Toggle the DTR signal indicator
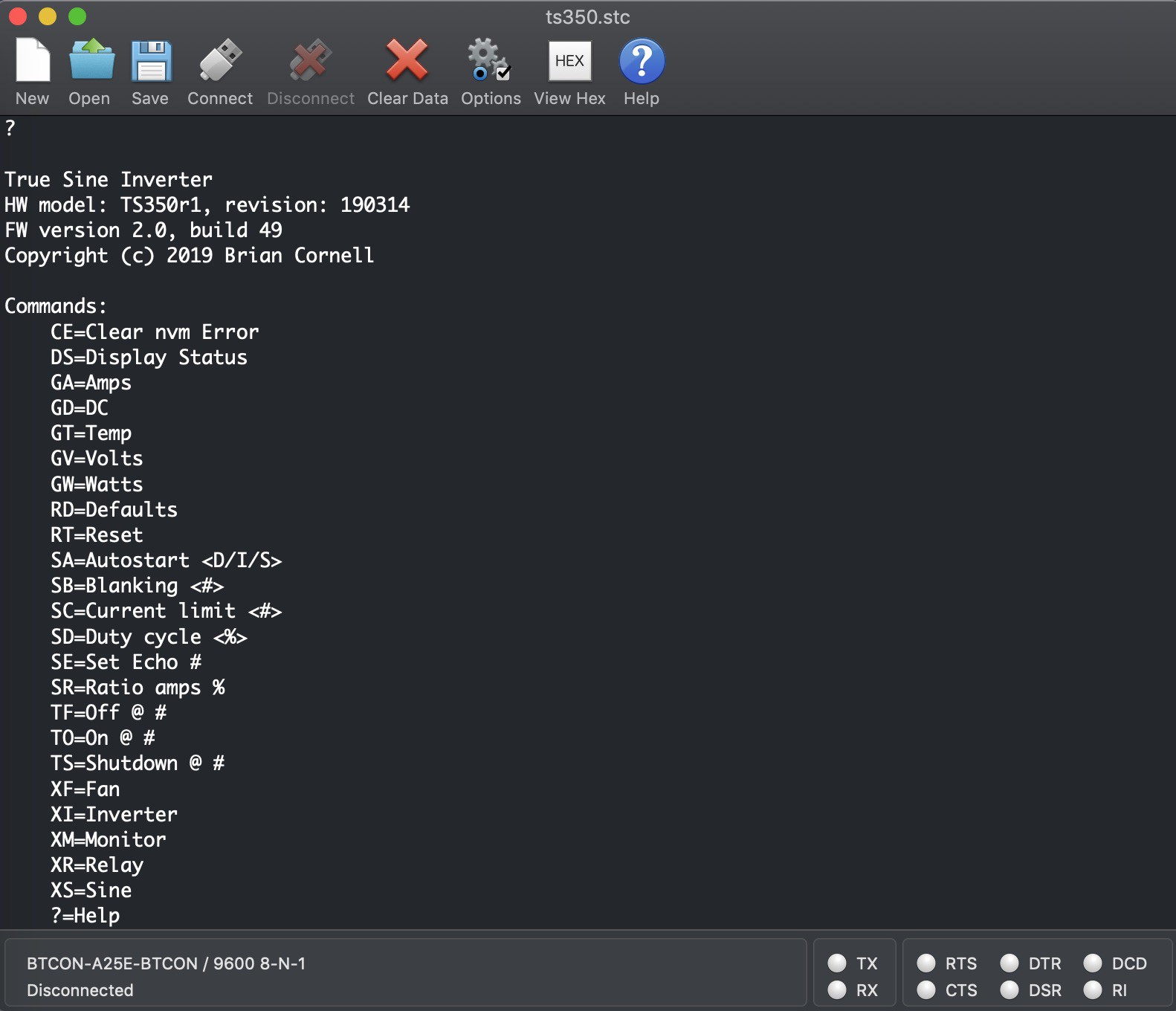Viewport: 1176px width, 1011px height. (x=1009, y=963)
